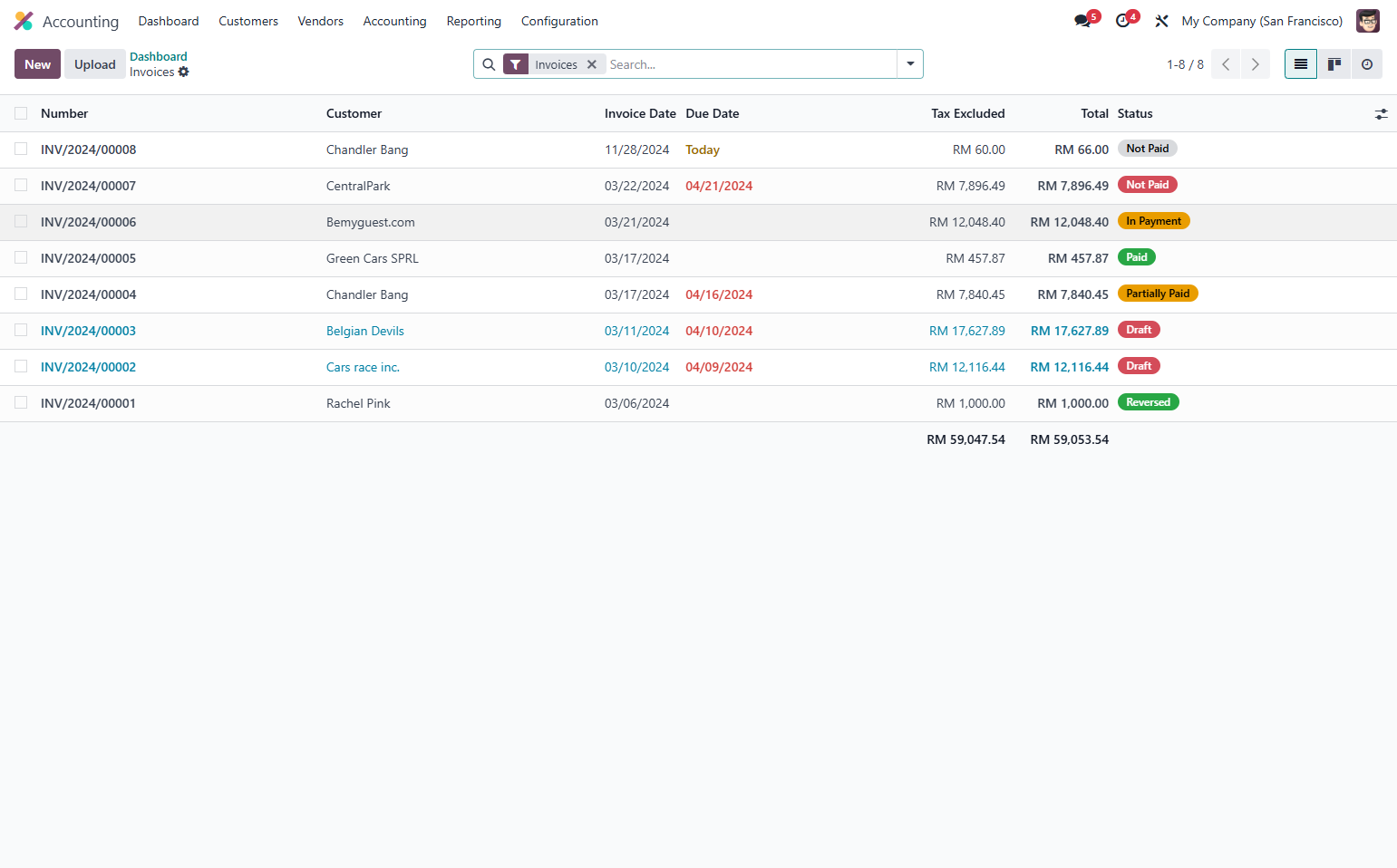Click into the Search input field
The width and height of the screenshot is (1397, 868).
[x=751, y=64]
